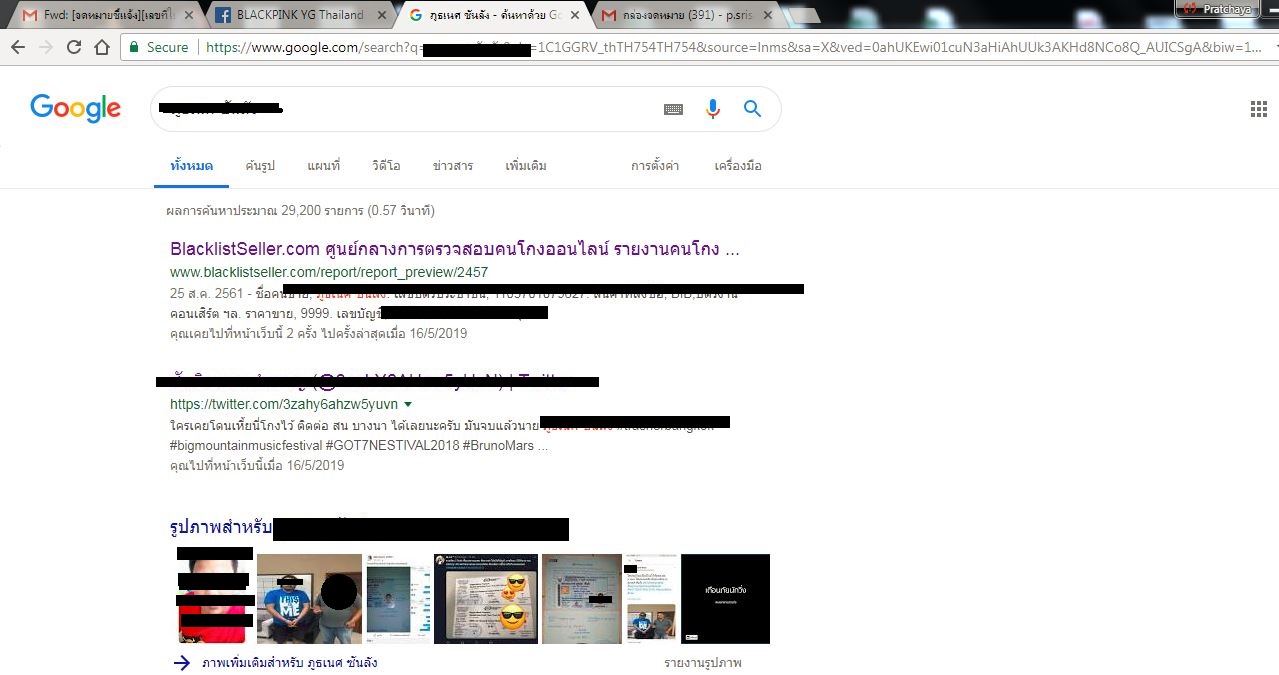The width and height of the screenshot is (1279, 675).
Task: Expand Twitter result options arrow
Action: [x=408, y=405]
